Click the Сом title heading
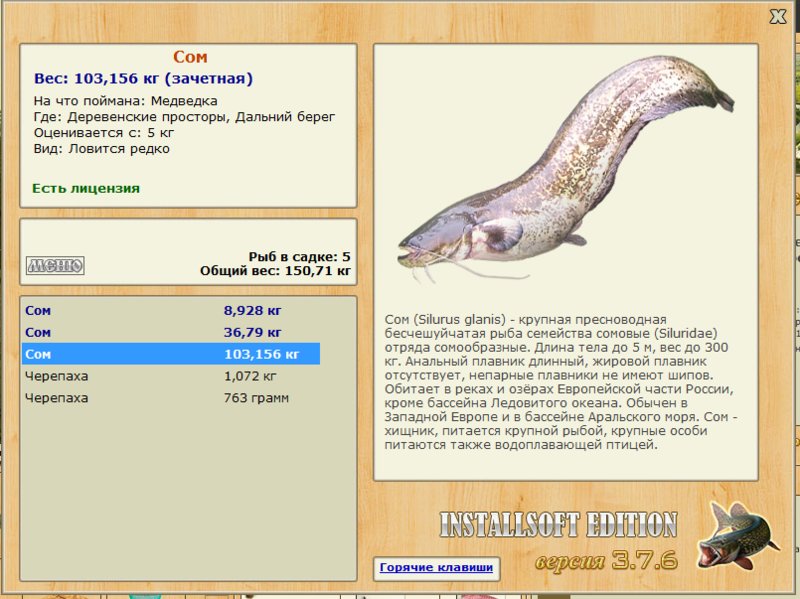Image resolution: width=800 pixels, height=599 pixels. click(190, 57)
